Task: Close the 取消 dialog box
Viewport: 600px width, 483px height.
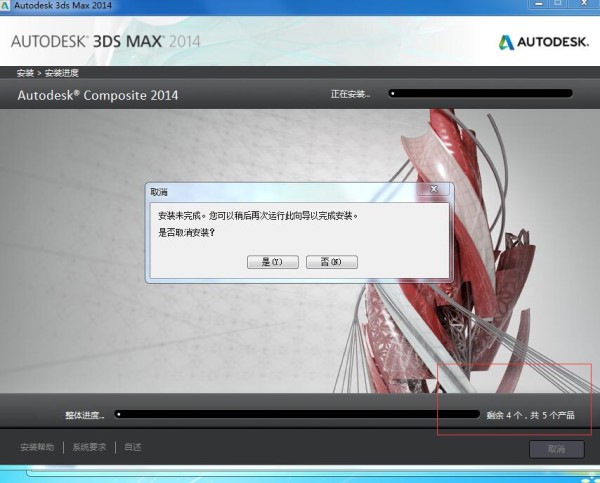Action: coord(433,189)
